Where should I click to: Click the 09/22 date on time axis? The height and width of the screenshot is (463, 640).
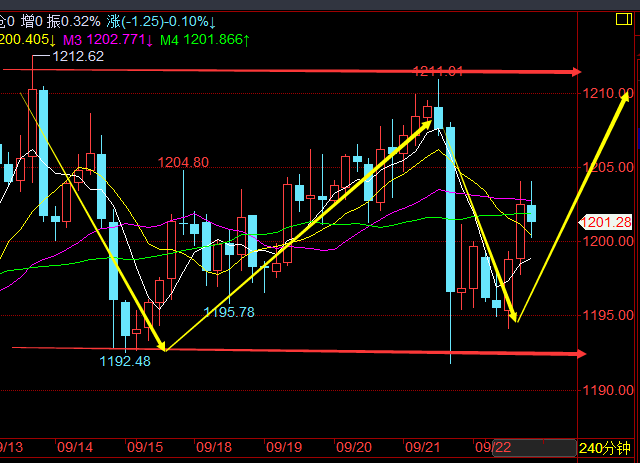pos(493,447)
